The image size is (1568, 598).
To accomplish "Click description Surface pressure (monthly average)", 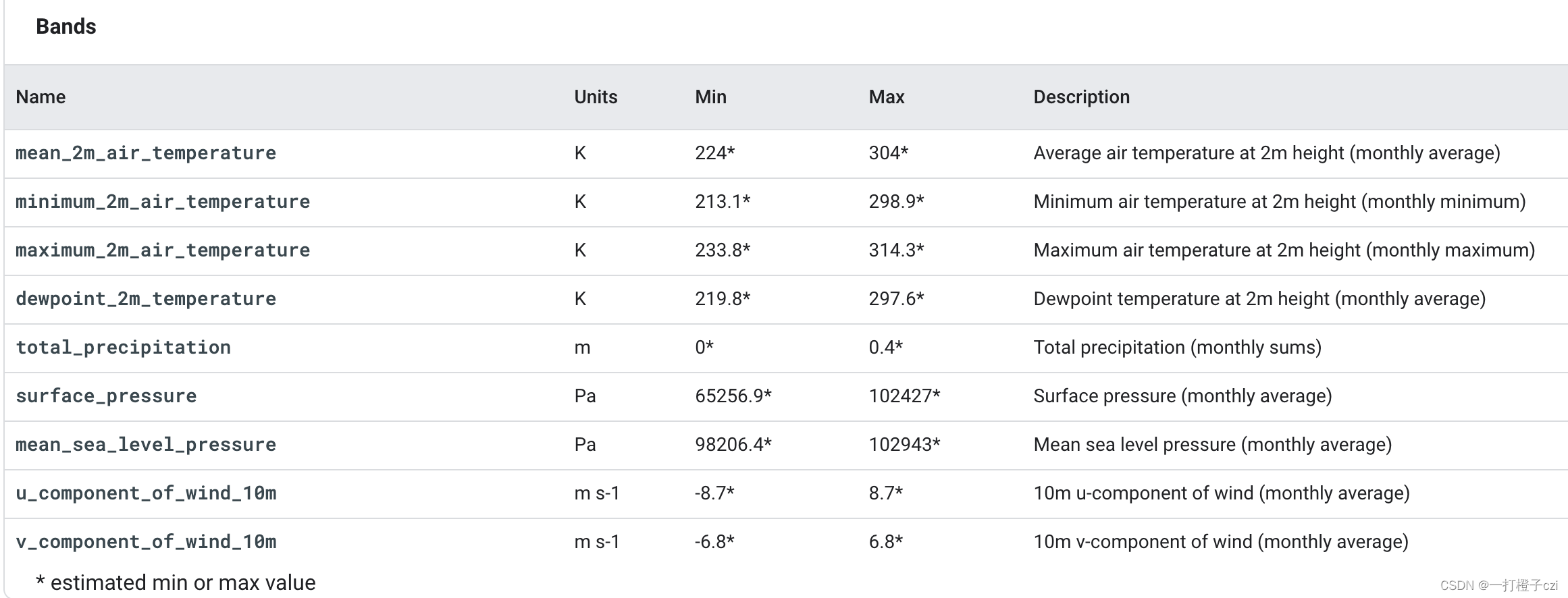I will (x=1182, y=396).
